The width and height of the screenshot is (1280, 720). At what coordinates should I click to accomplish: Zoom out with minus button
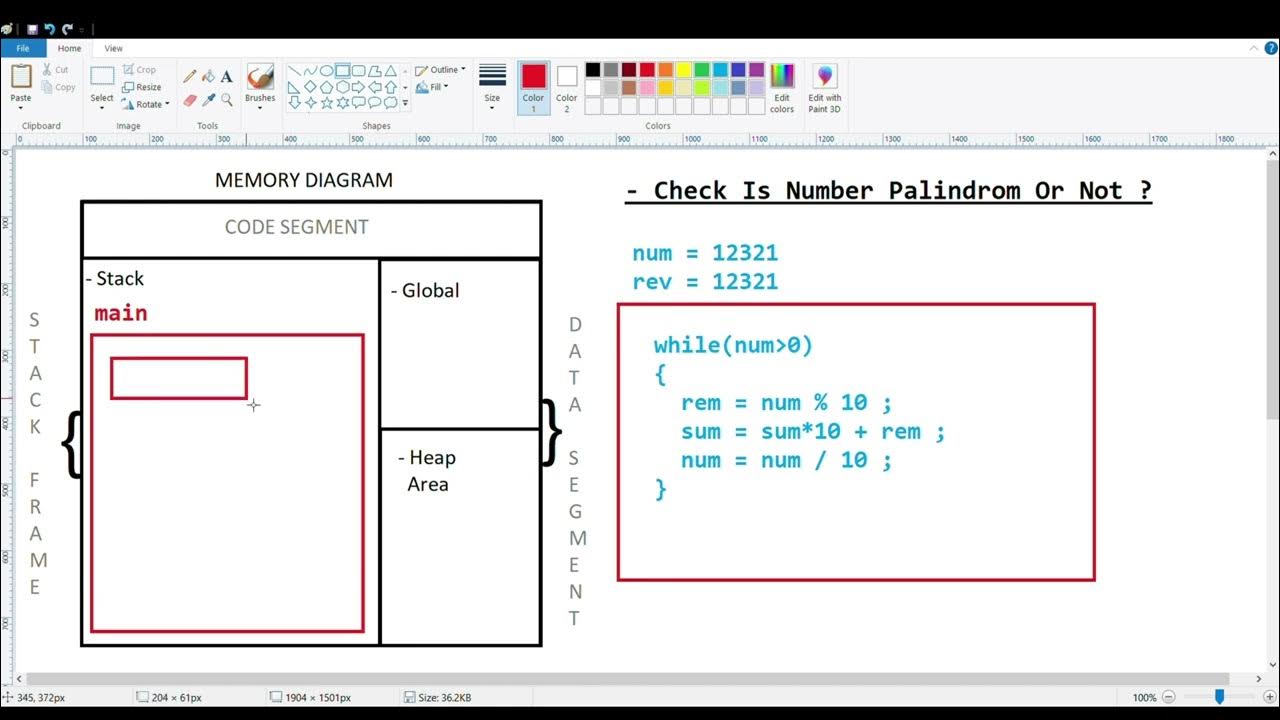pos(1168,697)
